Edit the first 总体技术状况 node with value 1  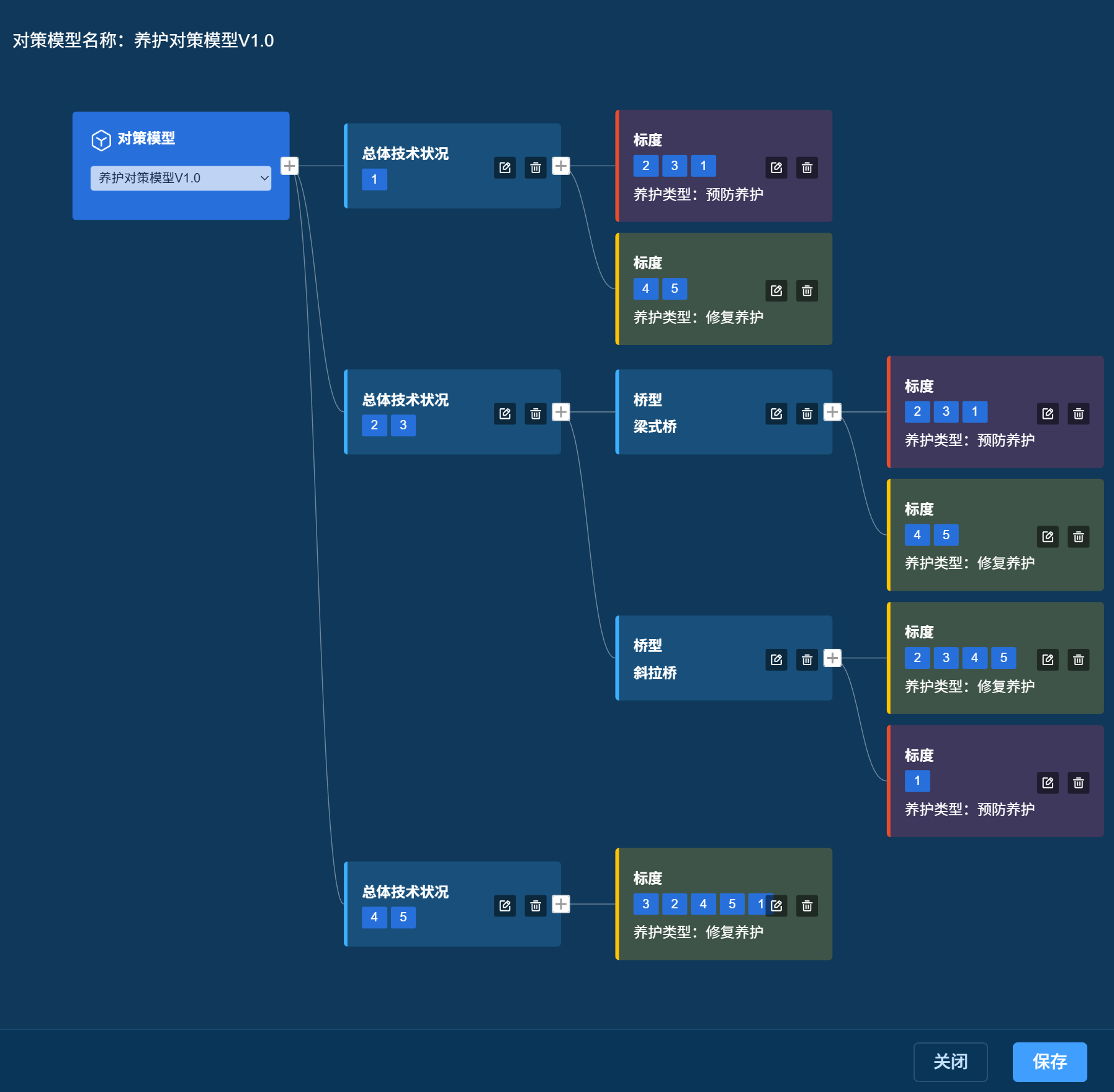[505, 168]
